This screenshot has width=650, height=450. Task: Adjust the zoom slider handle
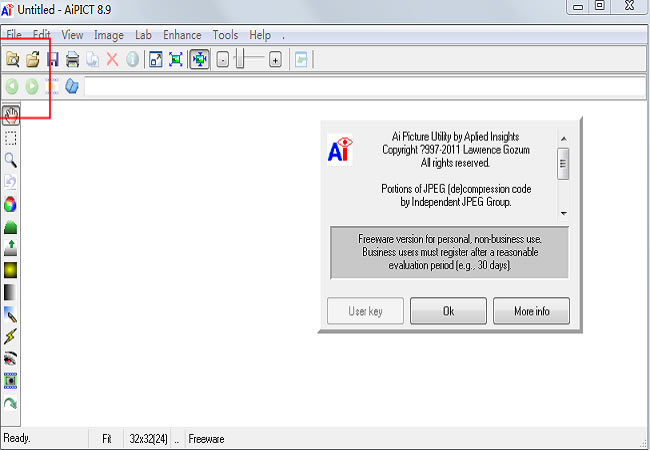click(x=240, y=58)
